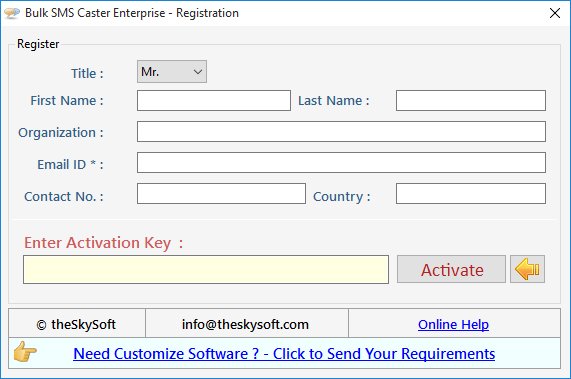
Task: Open the Online Help link
Action: click(453, 324)
